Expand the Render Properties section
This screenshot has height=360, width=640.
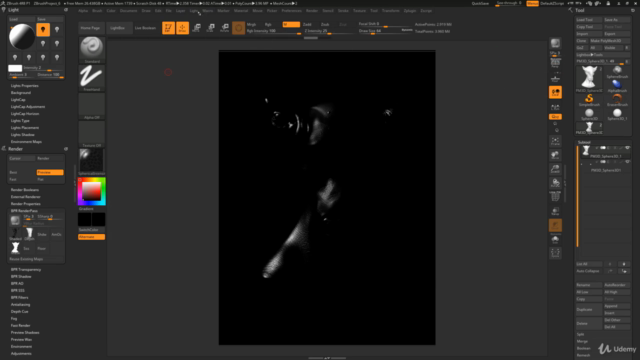(x=25, y=204)
